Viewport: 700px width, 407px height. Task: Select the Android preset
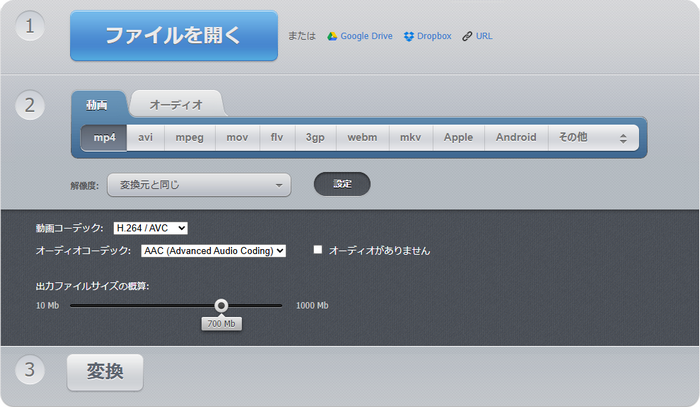(517, 137)
